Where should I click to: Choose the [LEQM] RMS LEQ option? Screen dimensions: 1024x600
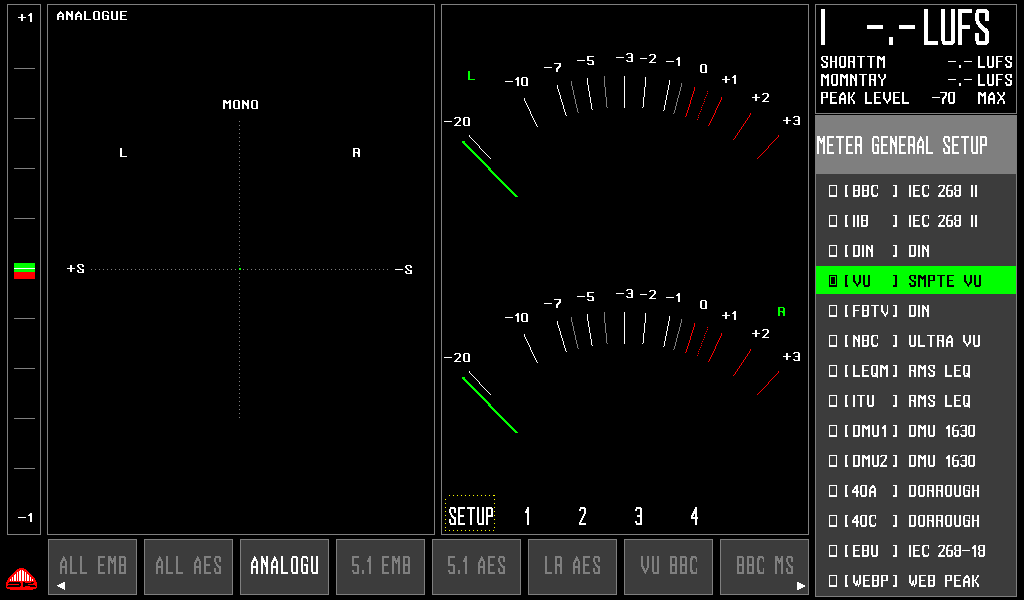(915, 371)
